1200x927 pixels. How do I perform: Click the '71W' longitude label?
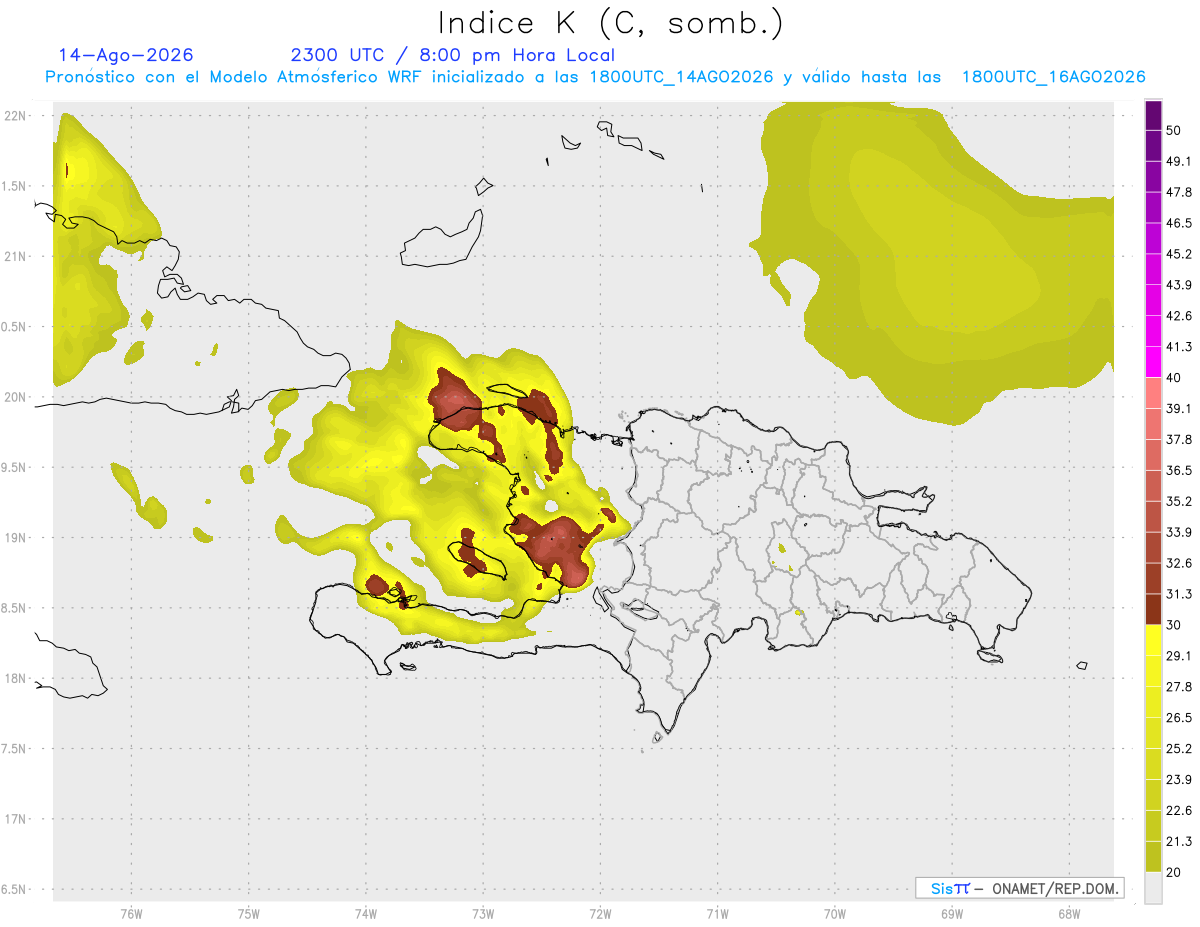(x=717, y=913)
